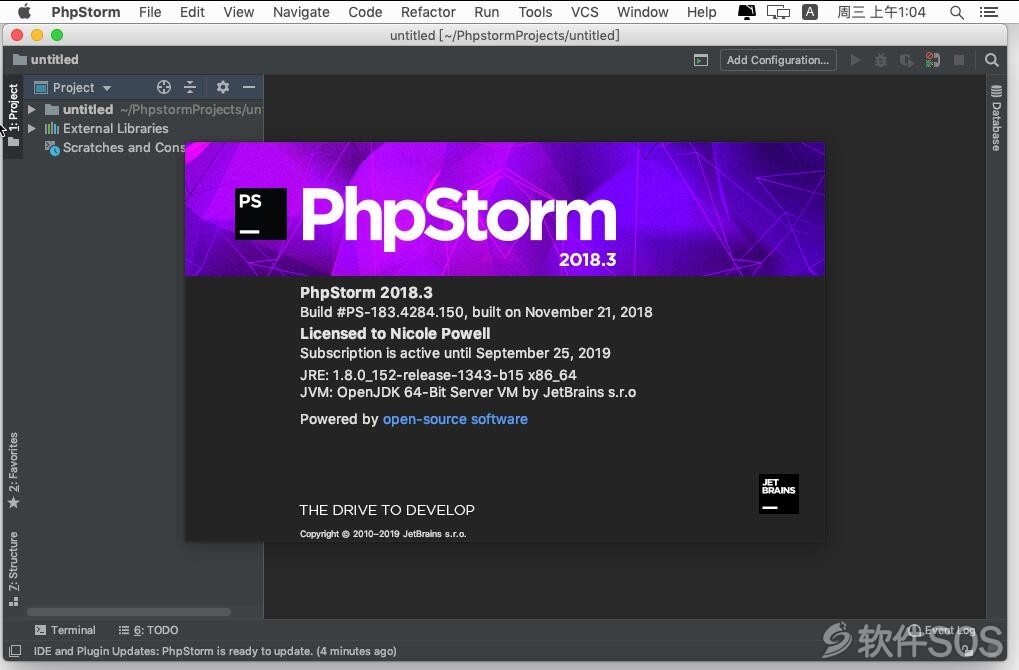Click Listen for PHP Debug Connections icon

933,60
